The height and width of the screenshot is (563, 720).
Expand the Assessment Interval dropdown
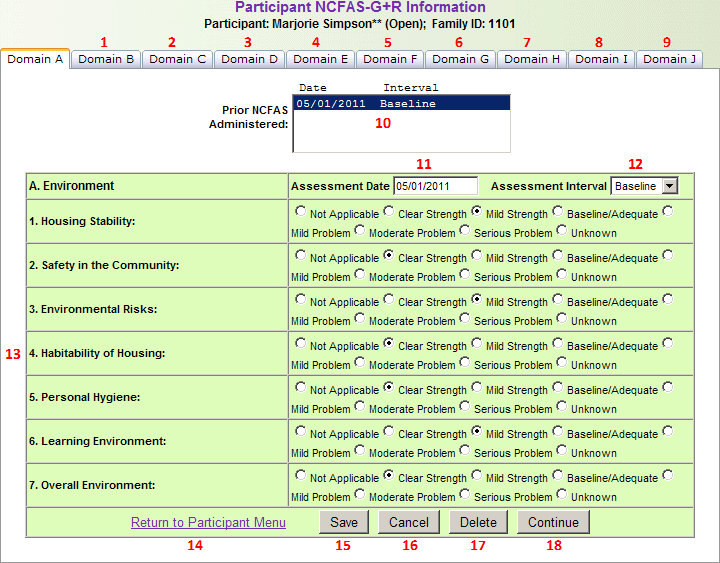click(669, 186)
